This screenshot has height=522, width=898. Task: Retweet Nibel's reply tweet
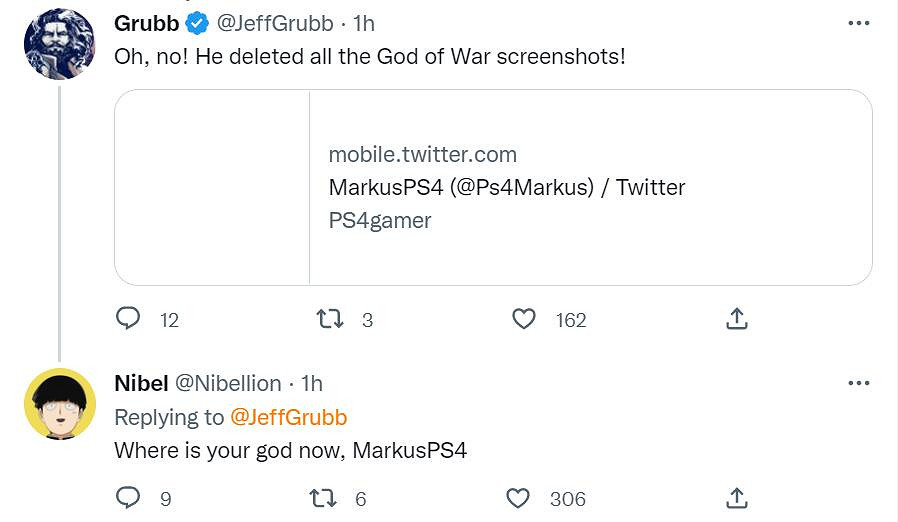[x=323, y=498]
